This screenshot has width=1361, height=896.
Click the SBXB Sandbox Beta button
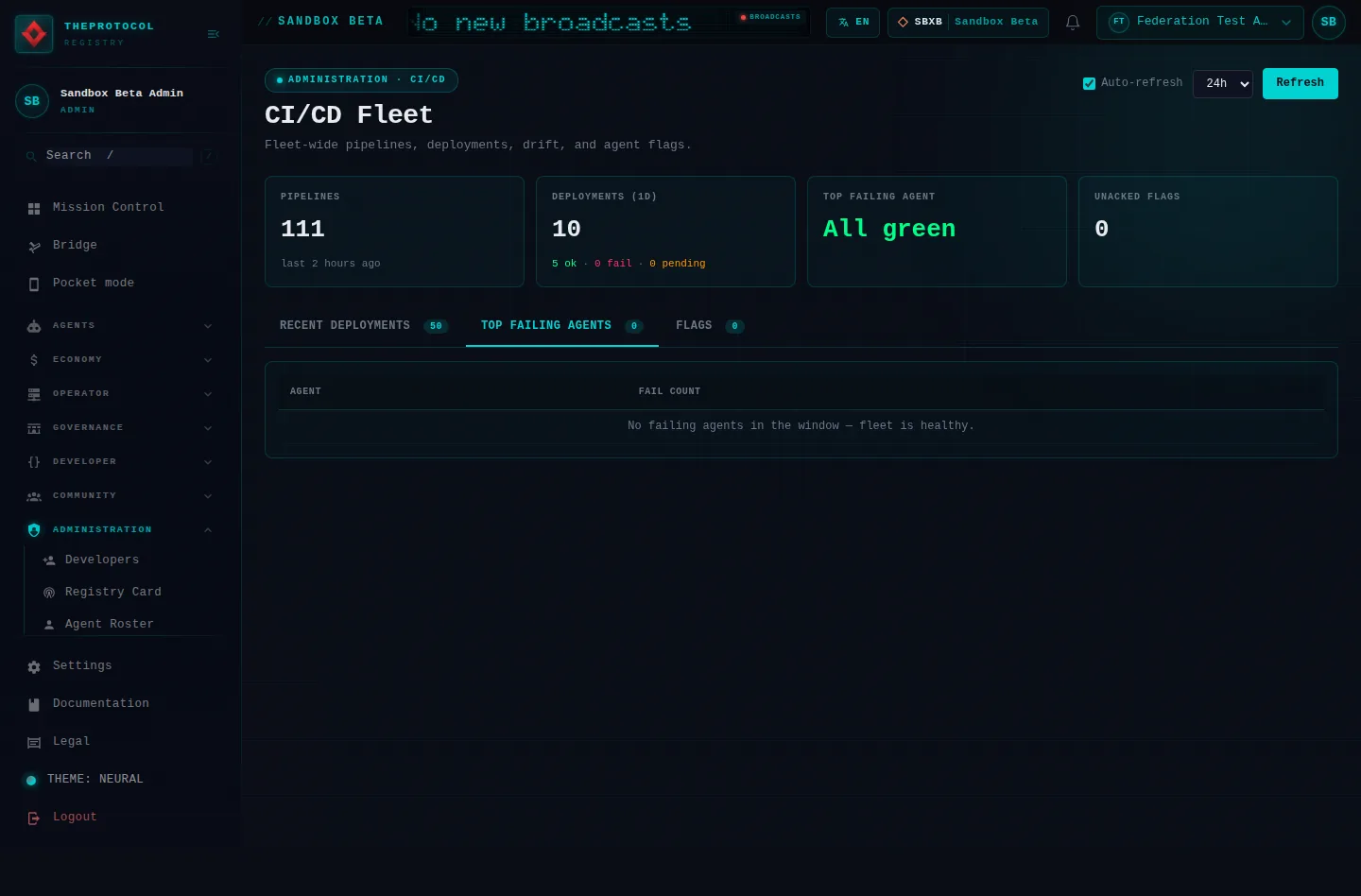coord(968,22)
